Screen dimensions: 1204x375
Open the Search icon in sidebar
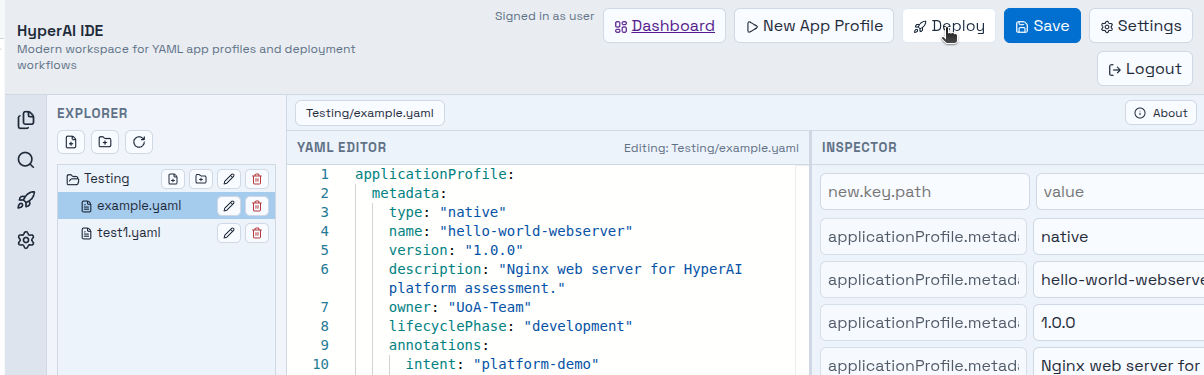coord(26,160)
